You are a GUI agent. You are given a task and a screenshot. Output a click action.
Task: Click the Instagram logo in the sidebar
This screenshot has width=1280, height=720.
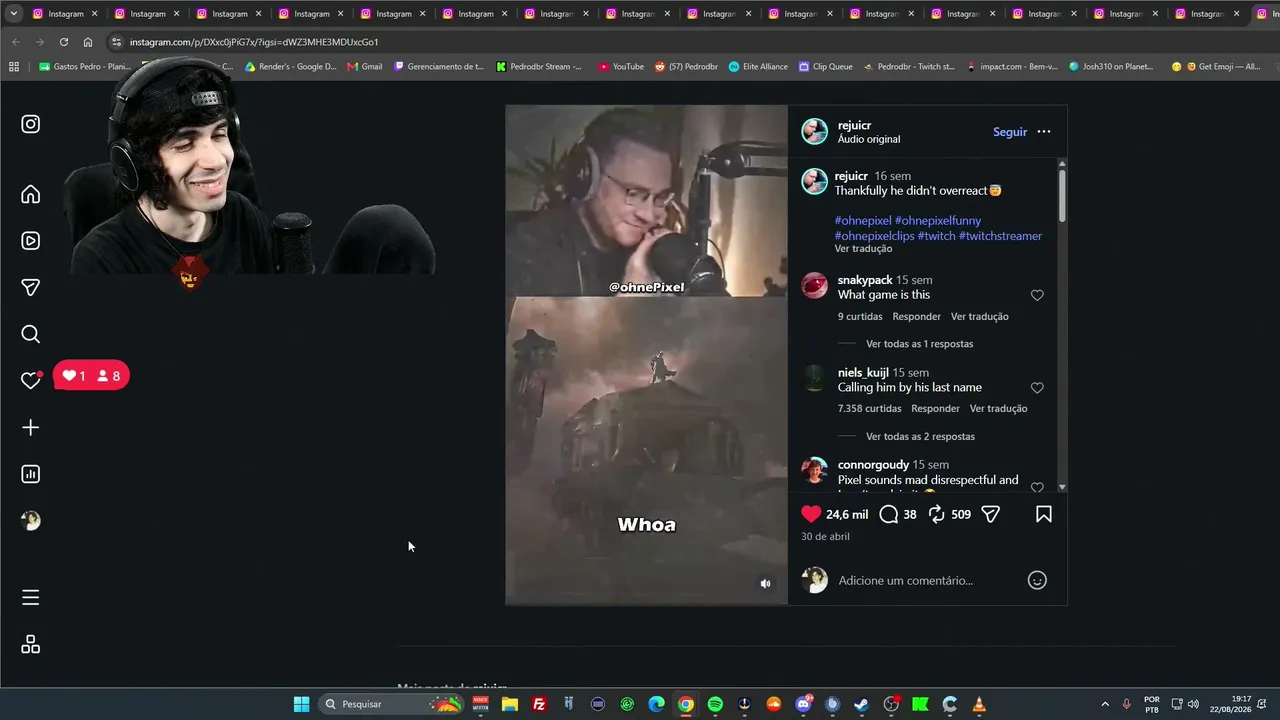coord(31,124)
